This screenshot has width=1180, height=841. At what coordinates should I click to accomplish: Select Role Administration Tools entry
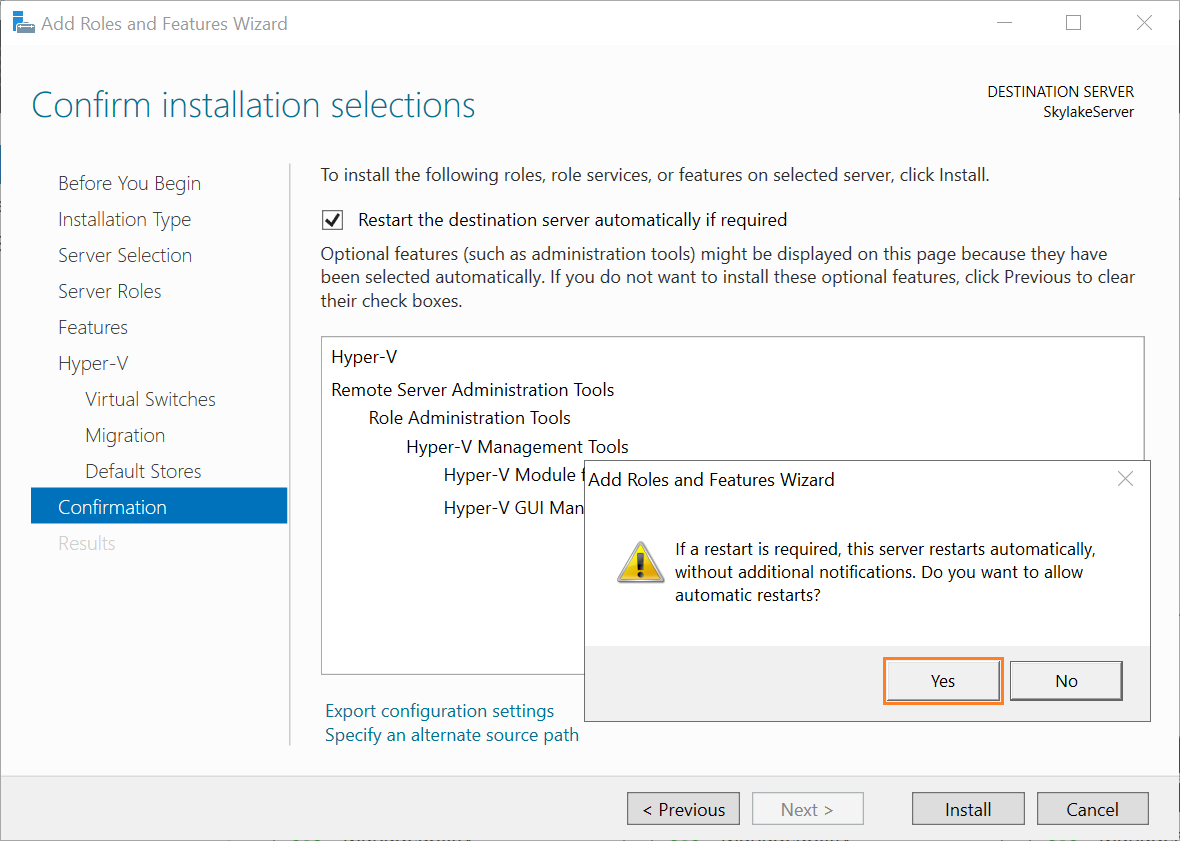(x=470, y=417)
